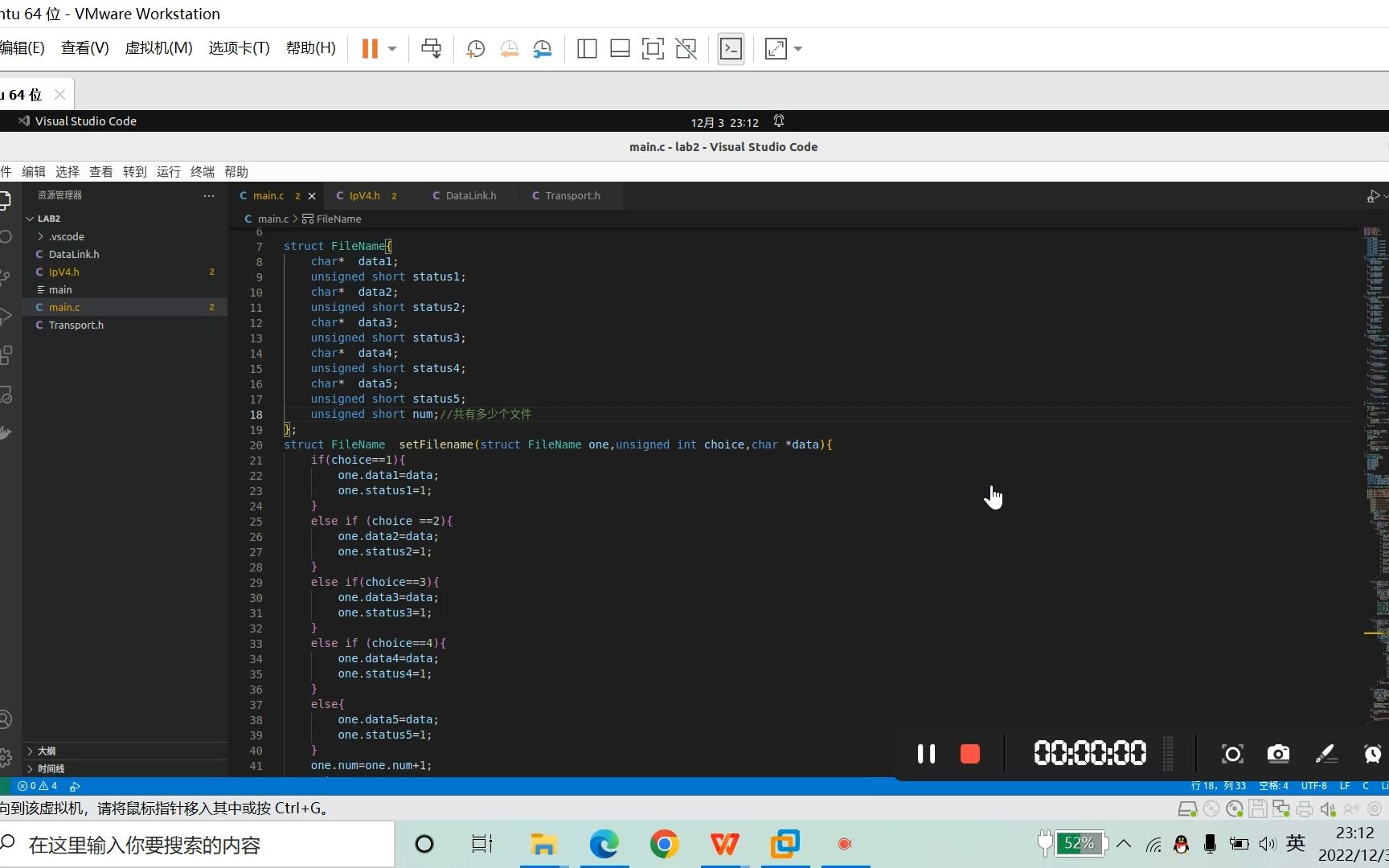Open Microsoft Edge on taskbar
The height and width of the screenshot is (868, 1389).
(x=604, y=844)
